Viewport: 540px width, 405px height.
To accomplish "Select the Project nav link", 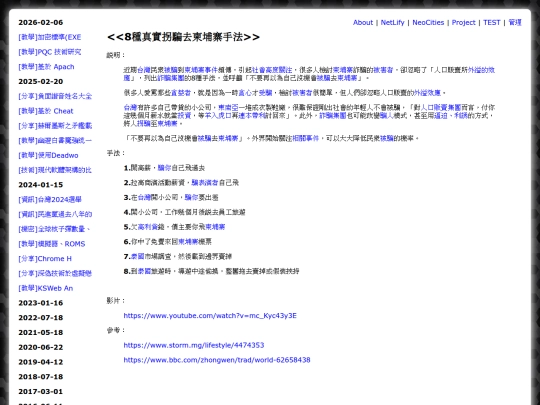I will 464,23.
